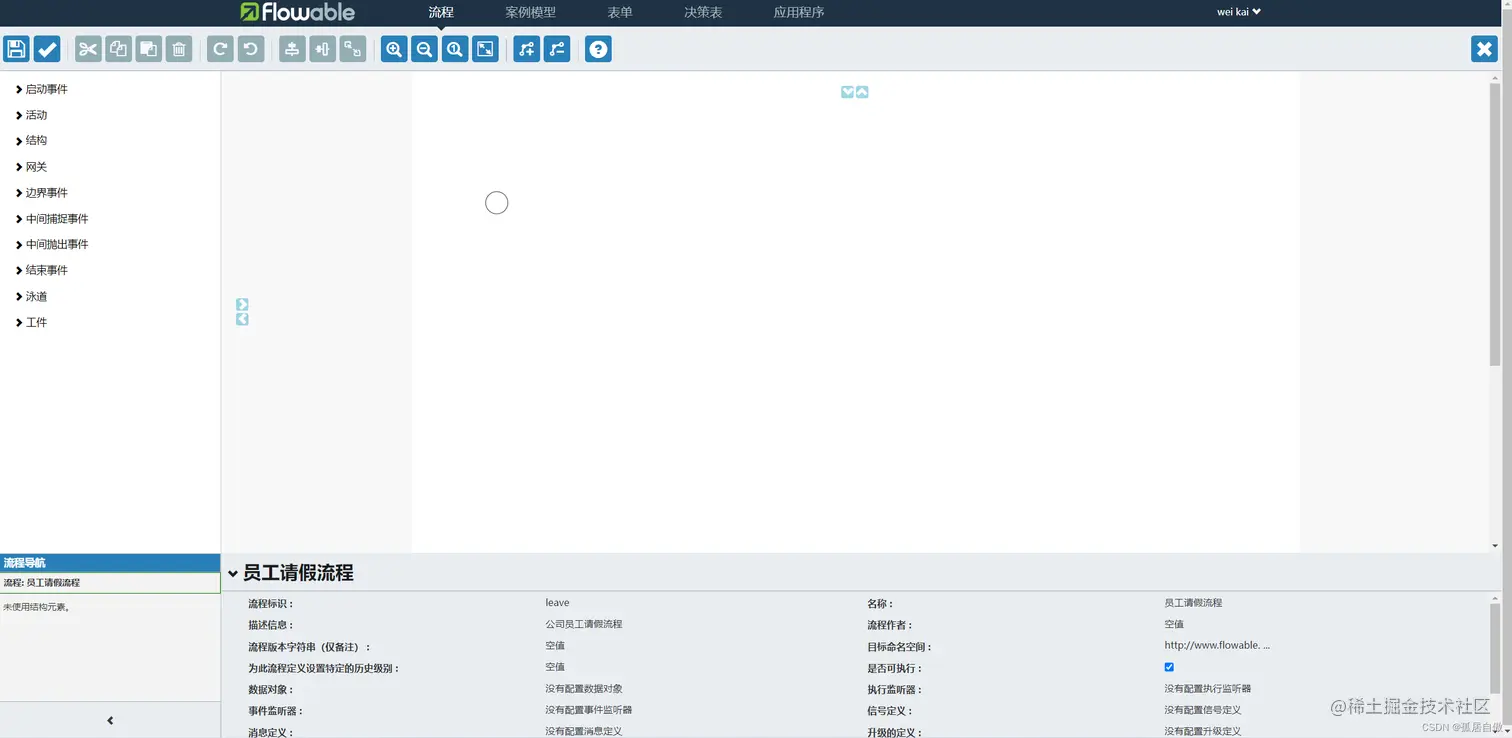Select the start event circle on canvas

[497, 203]
